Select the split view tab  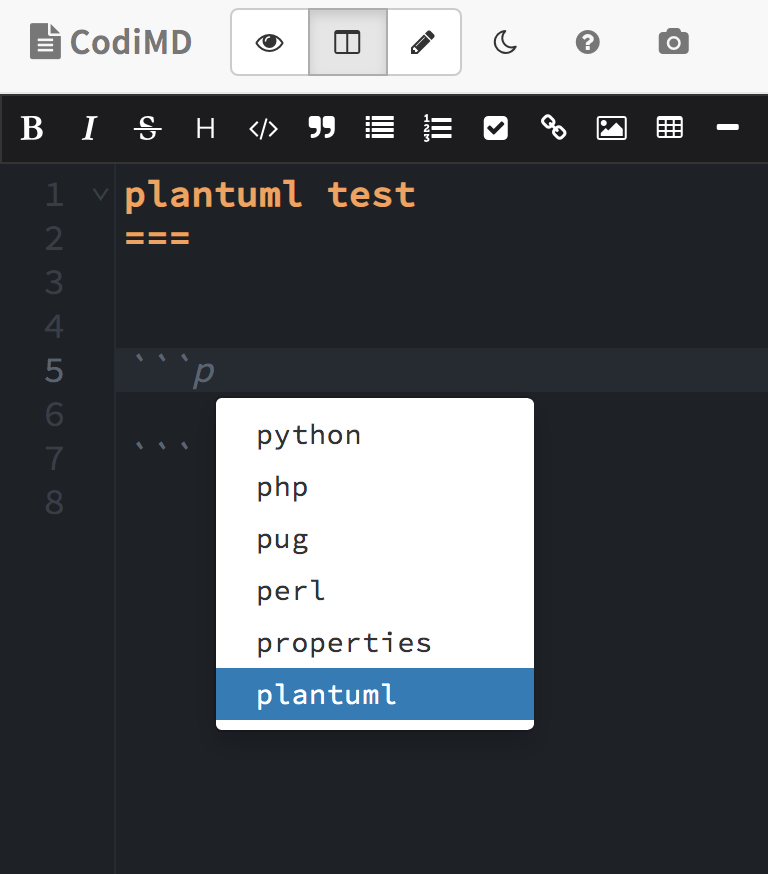(346, 42)
